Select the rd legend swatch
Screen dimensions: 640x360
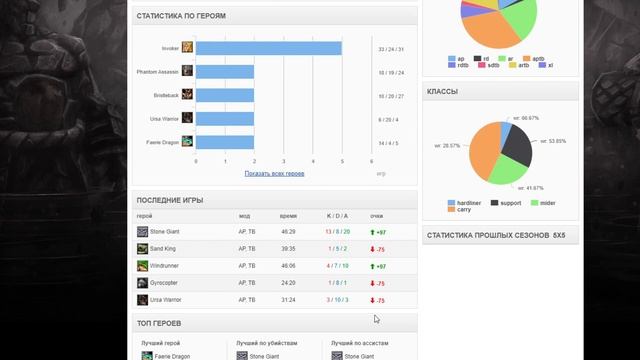[477, 59]
